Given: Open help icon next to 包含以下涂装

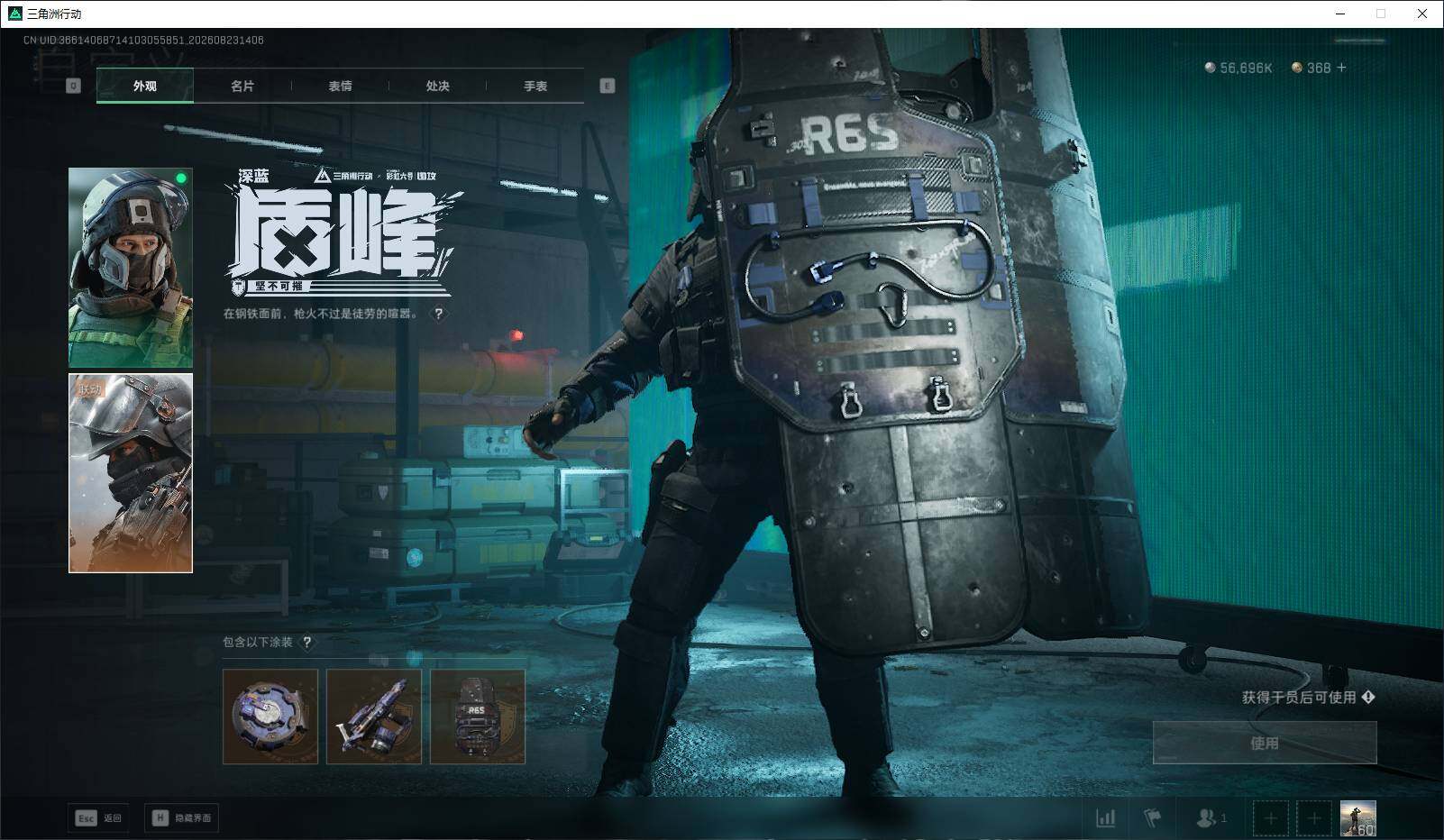Looking at the screenshot, I should (x=306, y=642).
